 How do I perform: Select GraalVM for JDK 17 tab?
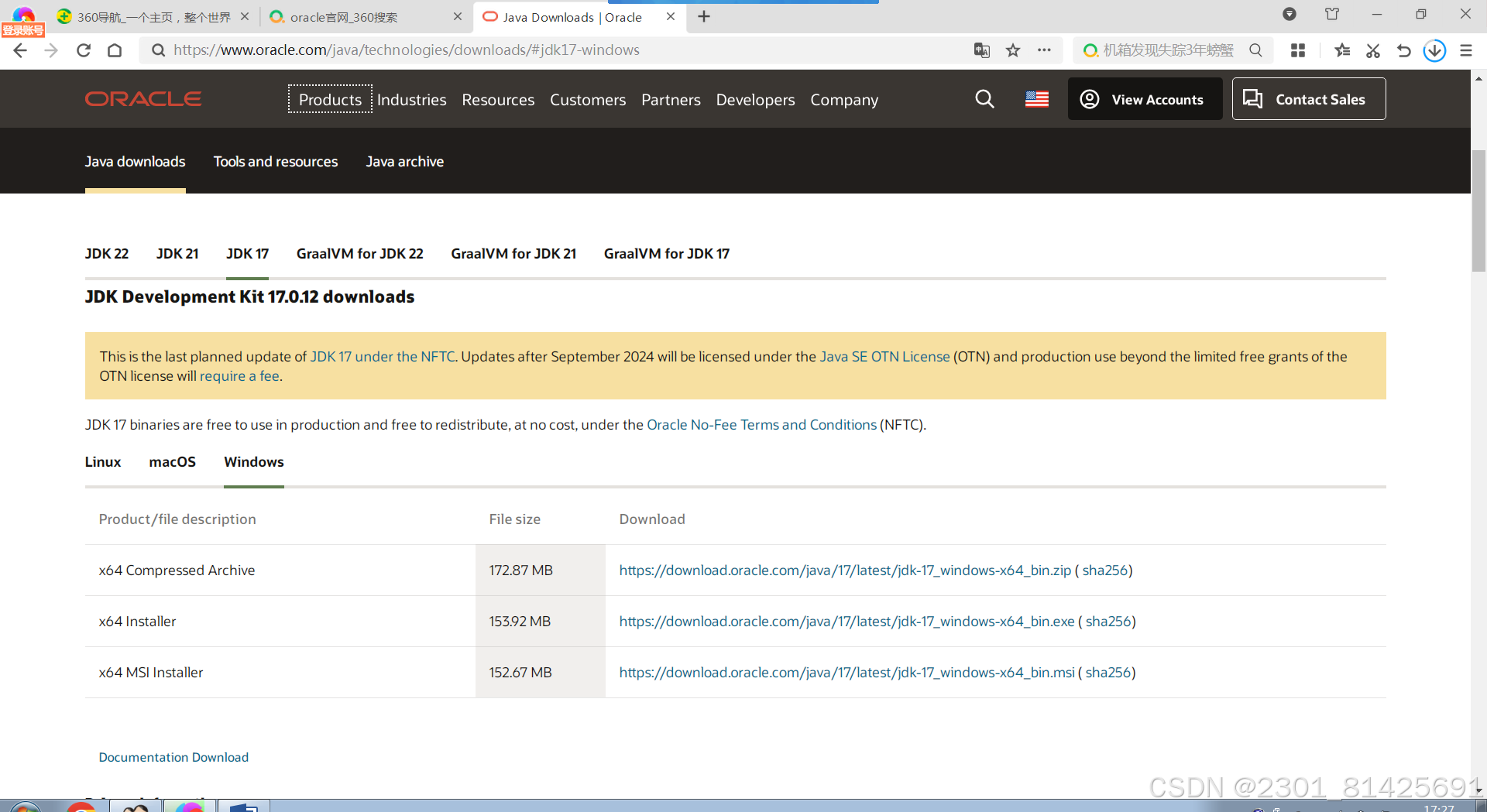[666, 254]
